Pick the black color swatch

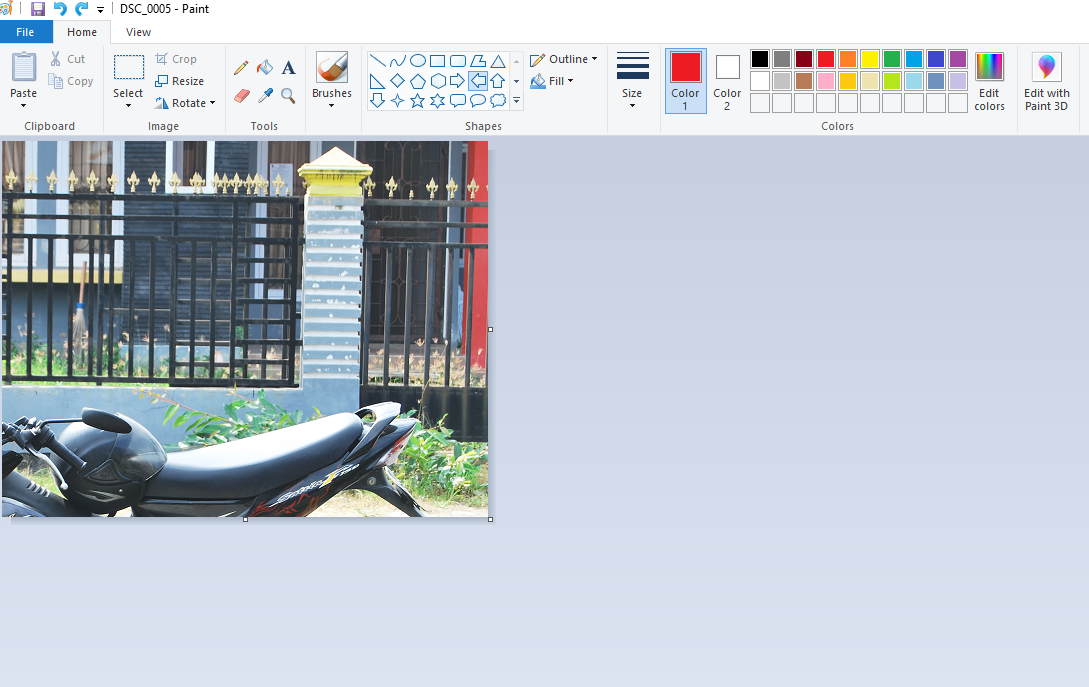click(x=760, y=59)
